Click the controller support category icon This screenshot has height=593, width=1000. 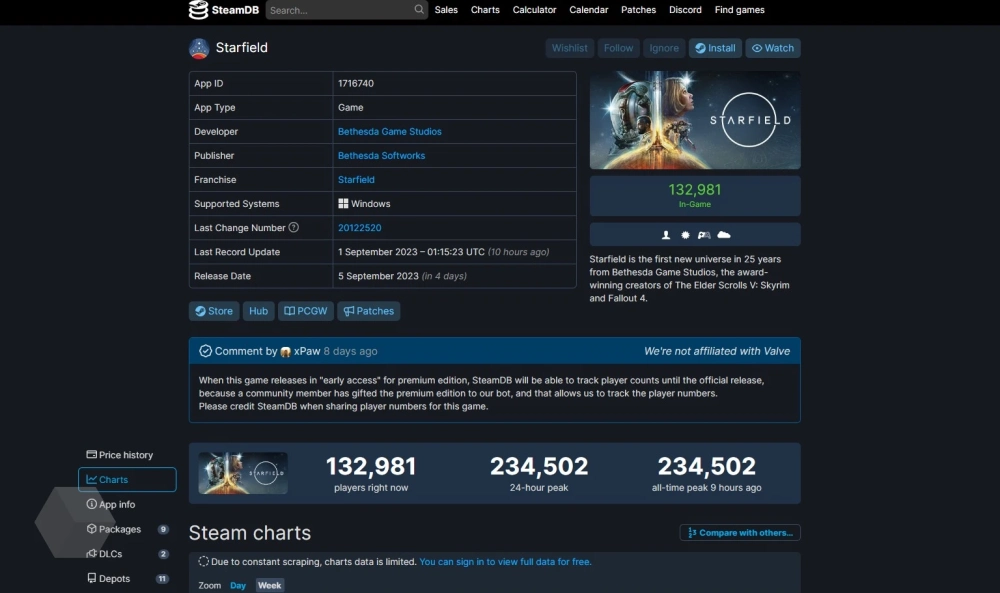pos(704,235)
